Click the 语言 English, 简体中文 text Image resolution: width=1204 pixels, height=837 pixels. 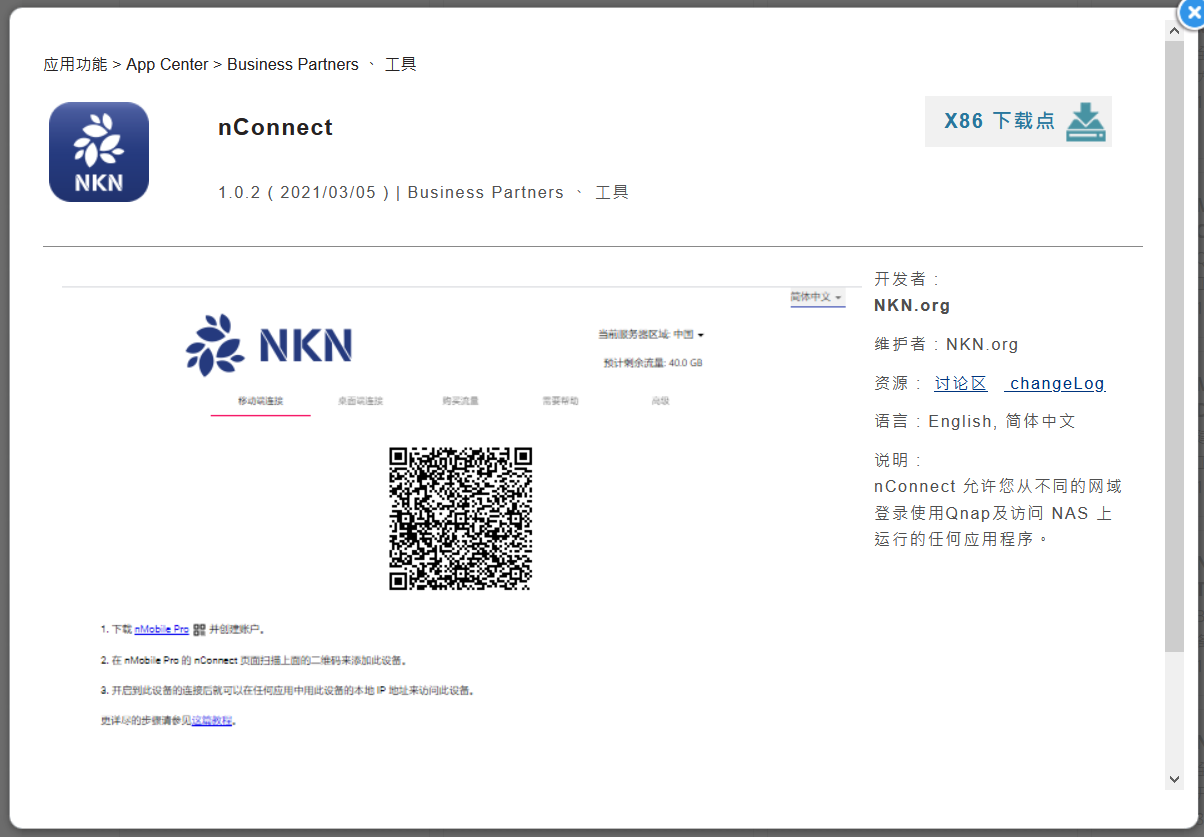point(975,422)
